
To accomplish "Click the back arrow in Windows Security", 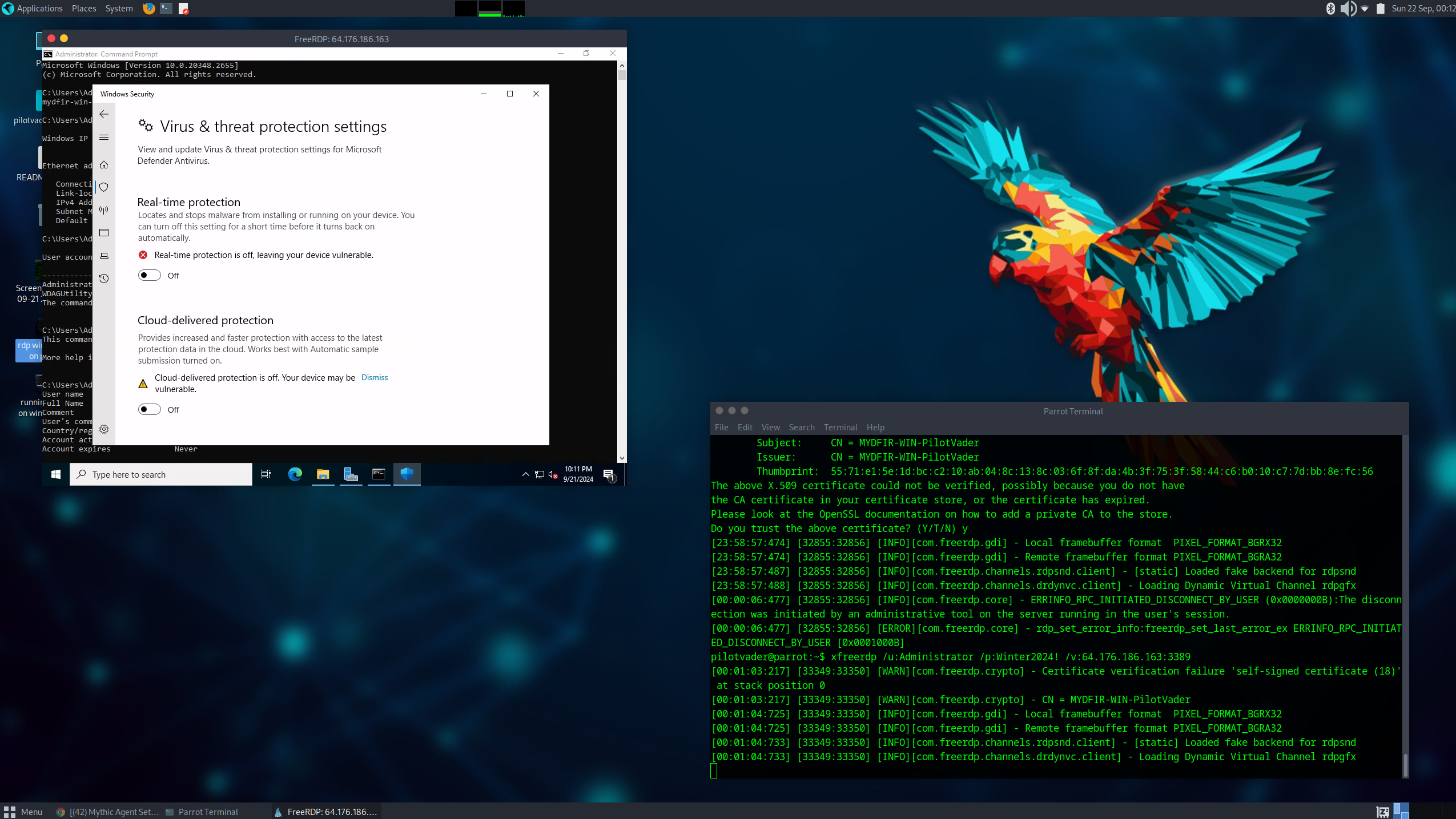I will pyautogui.click(x=104, y=114).
